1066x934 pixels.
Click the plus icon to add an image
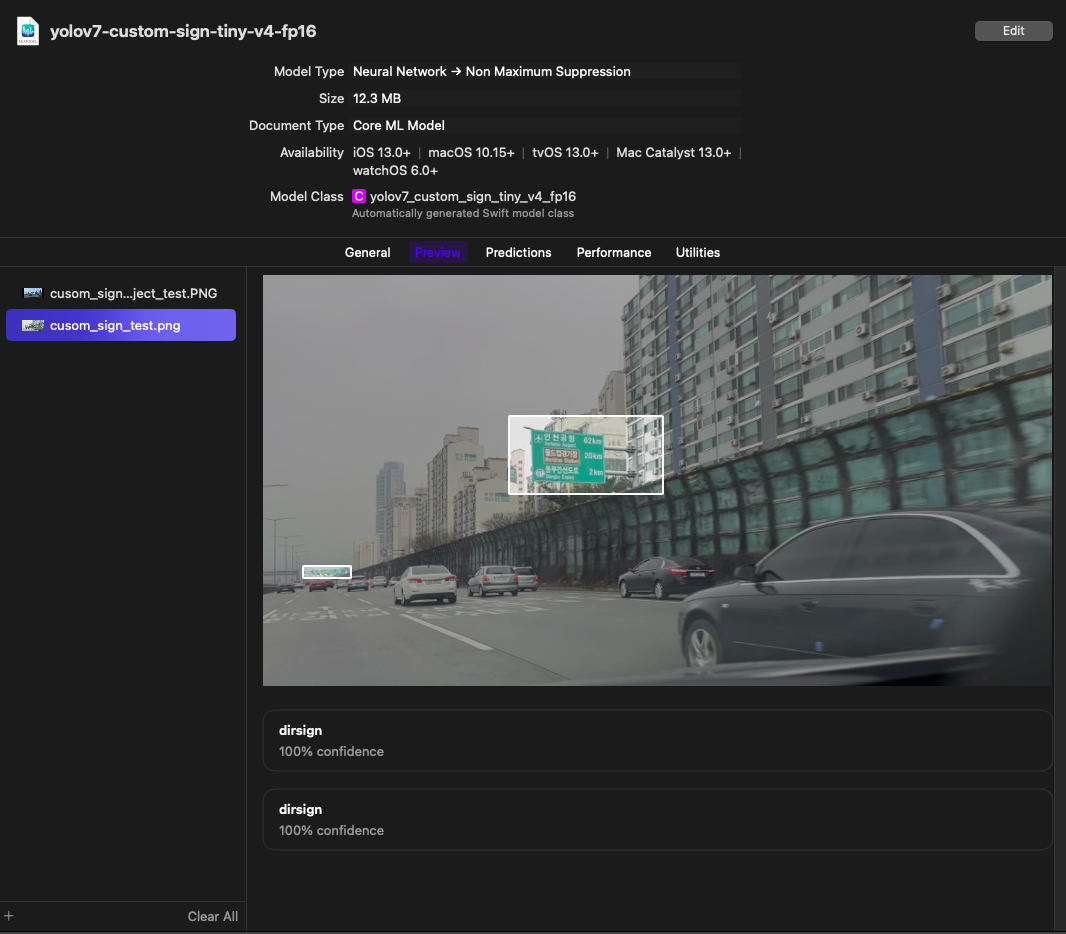click(x=8, y=916)
